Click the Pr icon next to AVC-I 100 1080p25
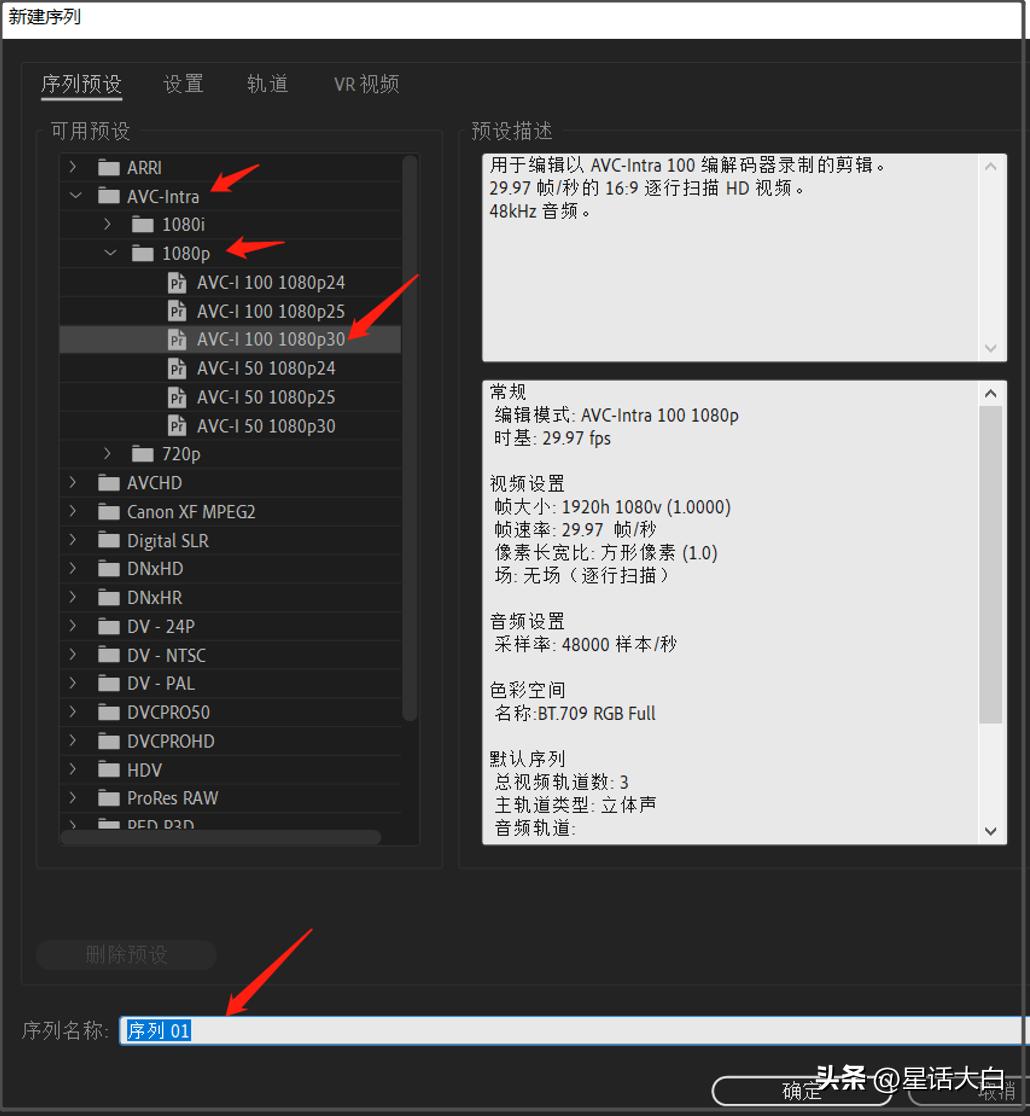1030x1116 pixels. (x=175, y=311)
